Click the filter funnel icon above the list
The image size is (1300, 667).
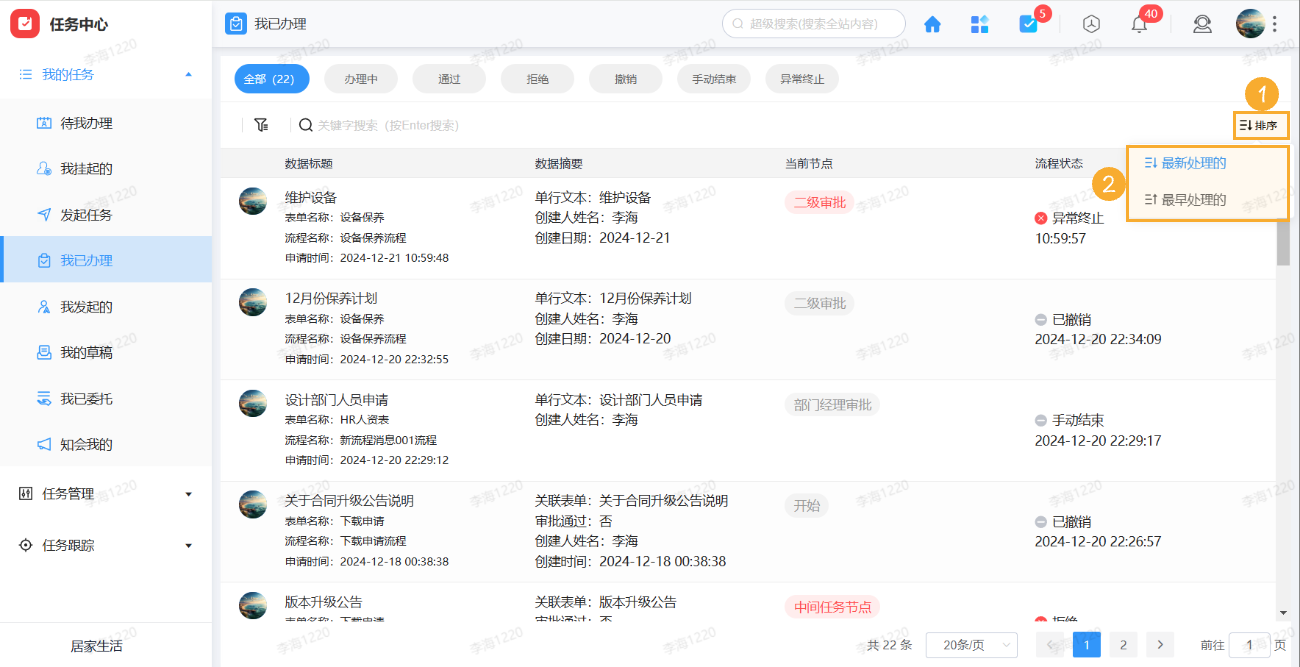tap(261, 124)
